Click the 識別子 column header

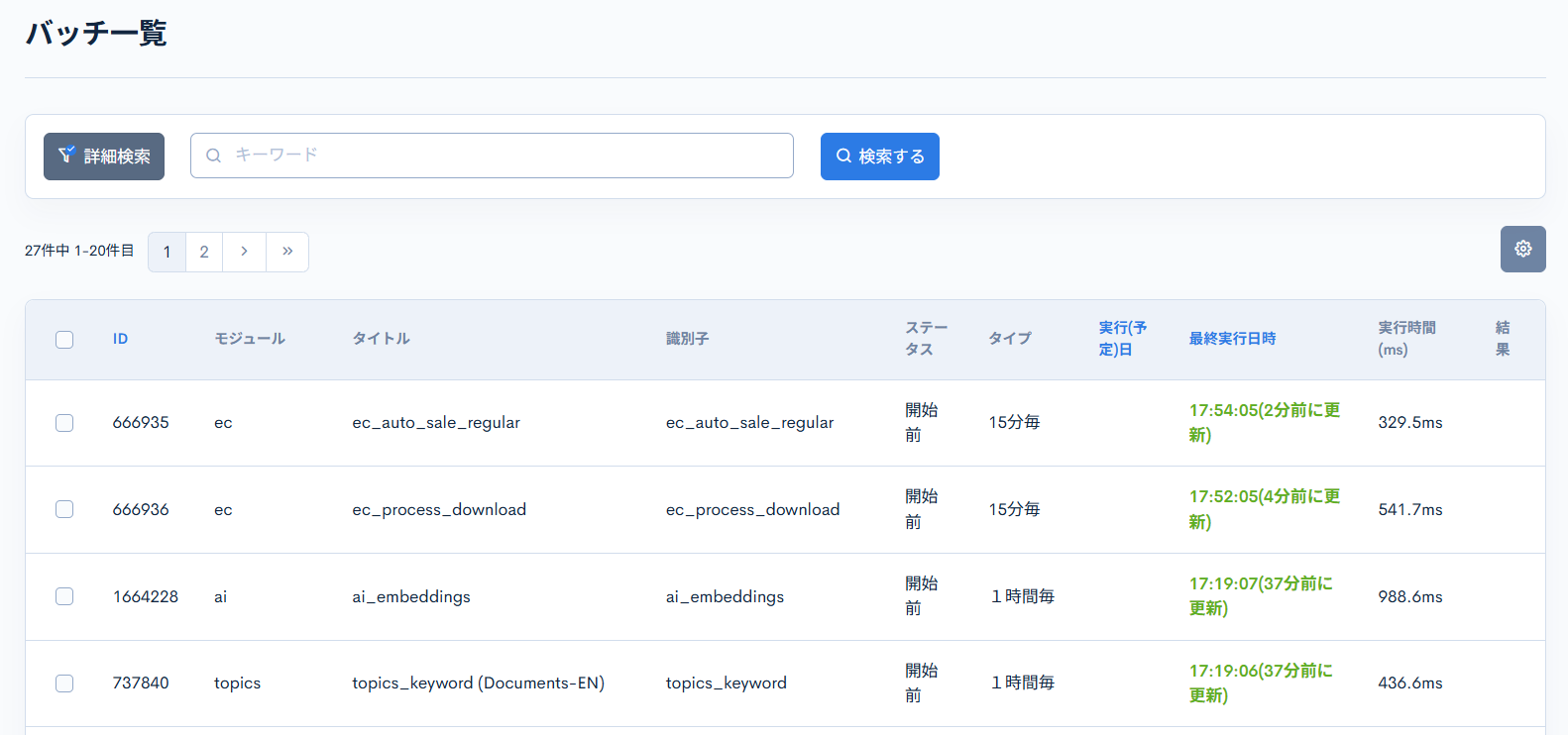[x=687, y=339]
